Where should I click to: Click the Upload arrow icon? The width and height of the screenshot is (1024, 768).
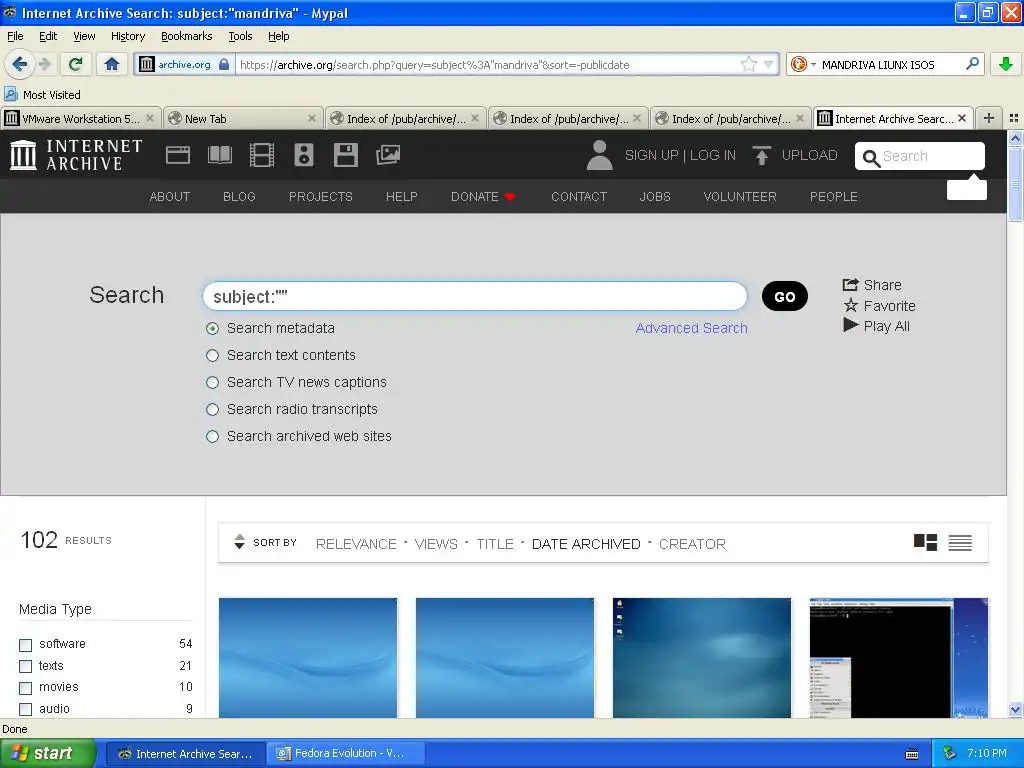tap(761, 155)
